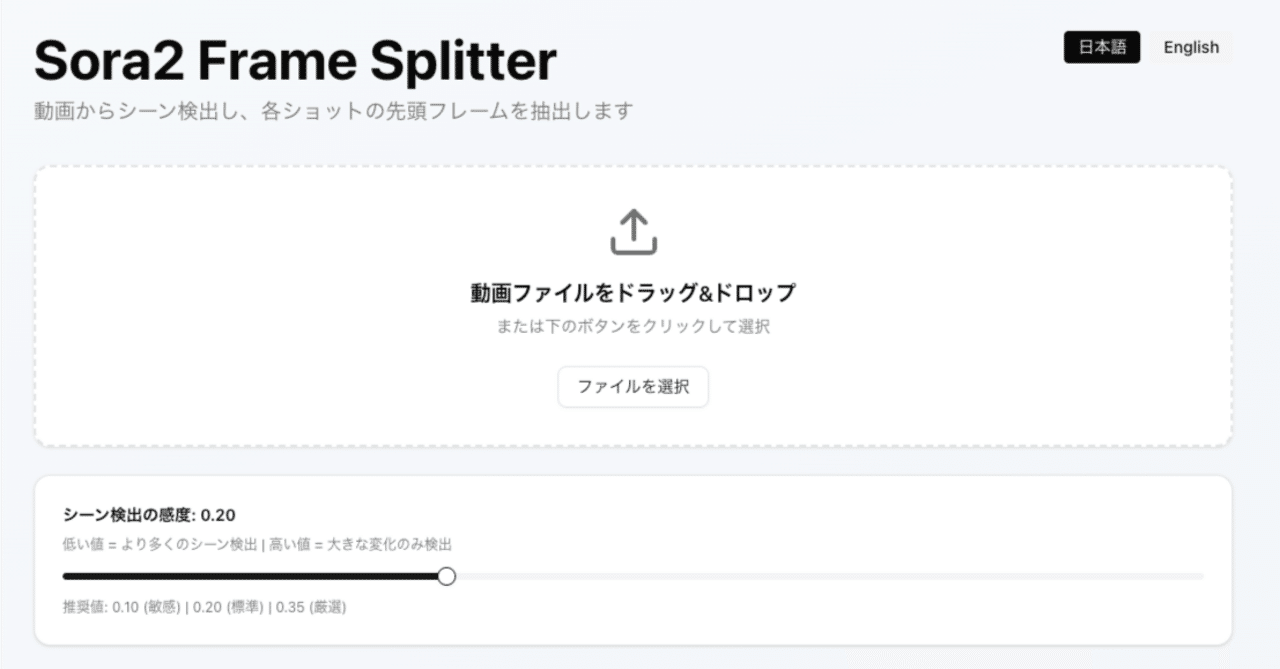This screenshot has height=669, width=1280.
Task: Open the file picker via ファイルを選択
Action: pos(632,387)
